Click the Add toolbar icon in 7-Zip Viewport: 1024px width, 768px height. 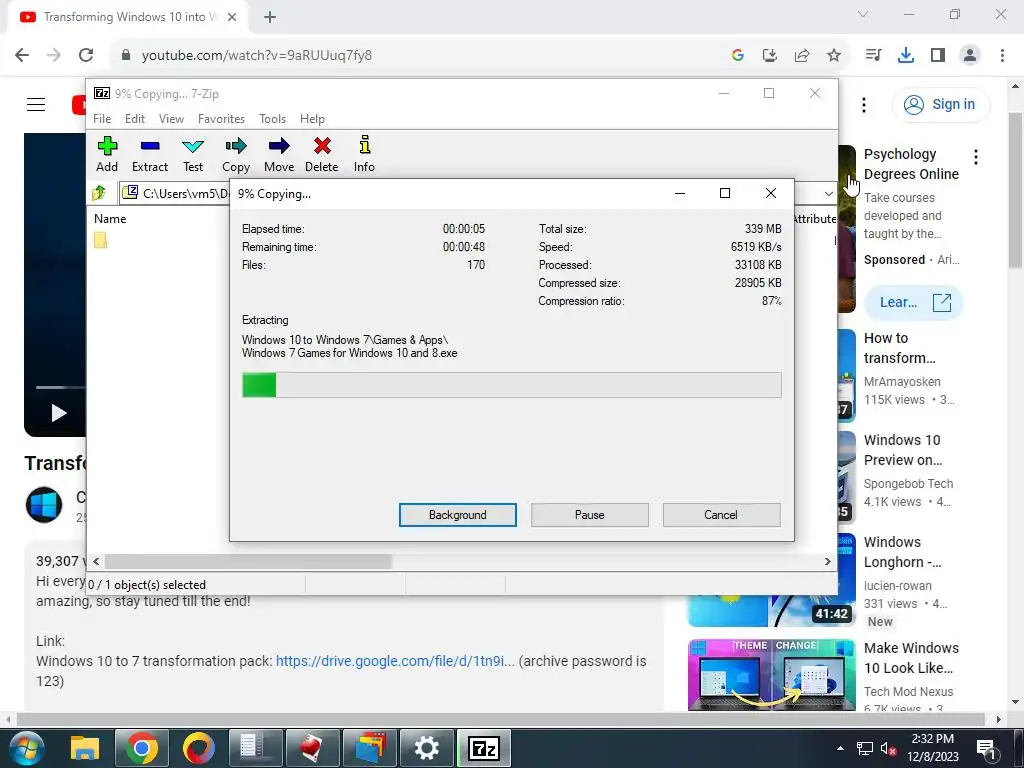[x=107, y=154]
